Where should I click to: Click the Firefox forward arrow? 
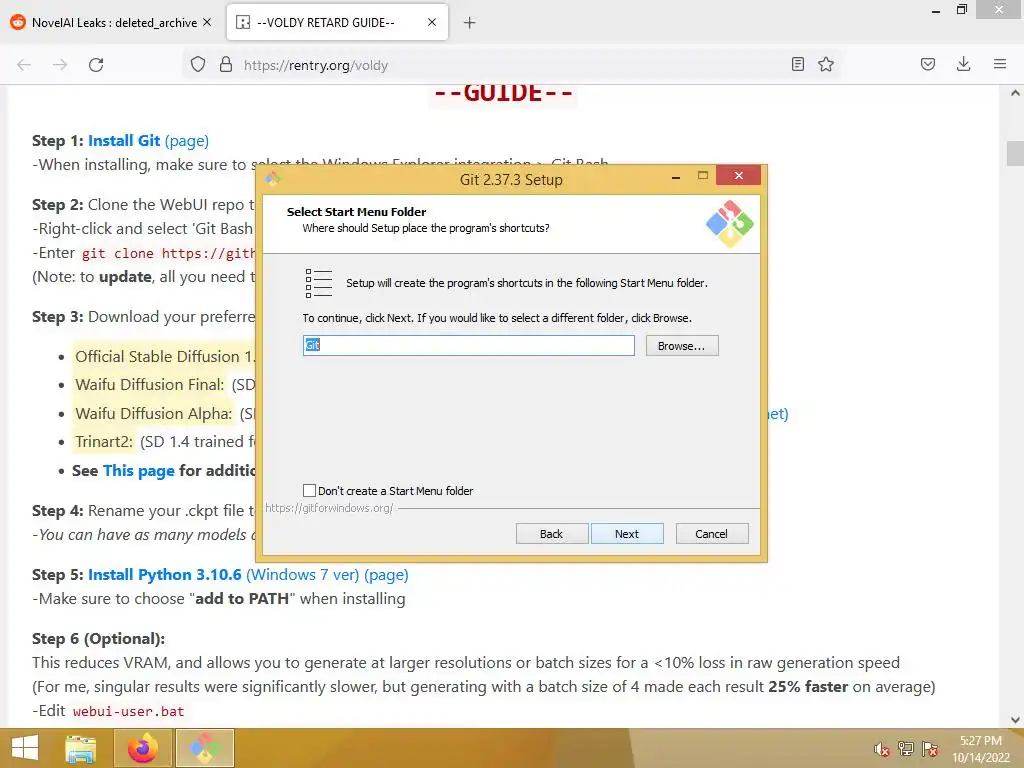60,65
